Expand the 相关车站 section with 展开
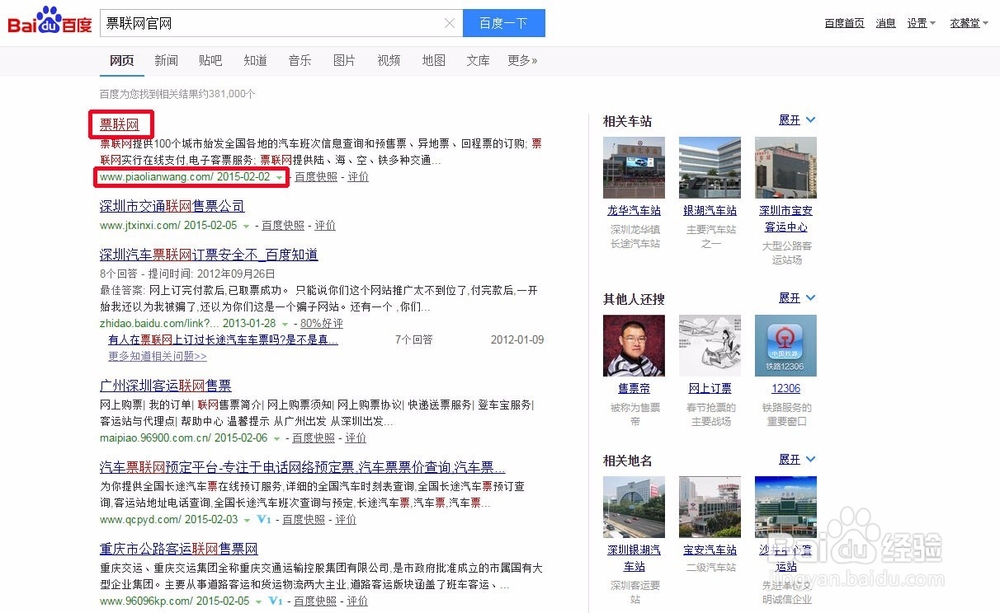This screenshot has height=613, width=1000. [x=797, y=120]
